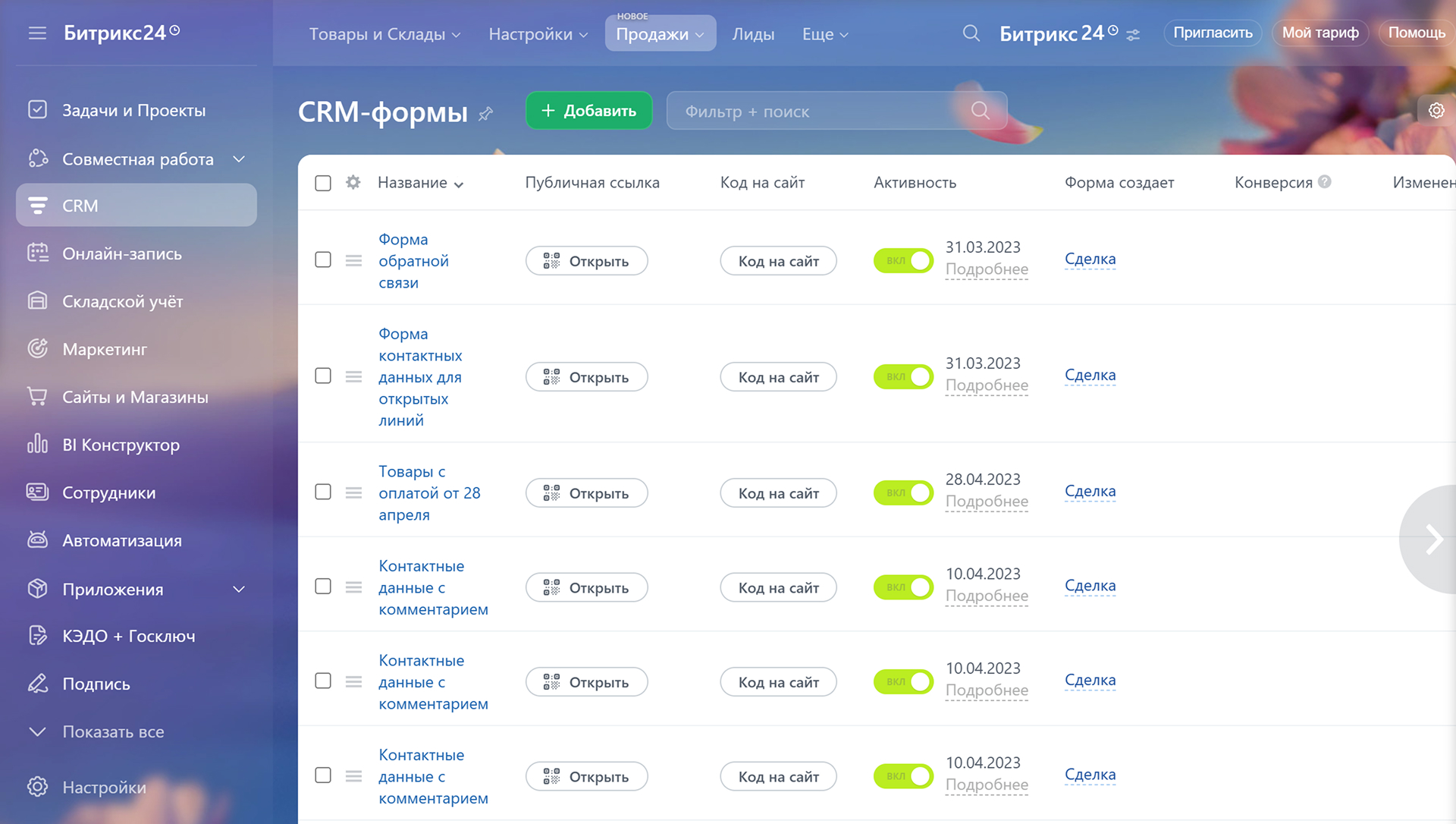Click Форма создает column header

click(x=1119, y=183)
